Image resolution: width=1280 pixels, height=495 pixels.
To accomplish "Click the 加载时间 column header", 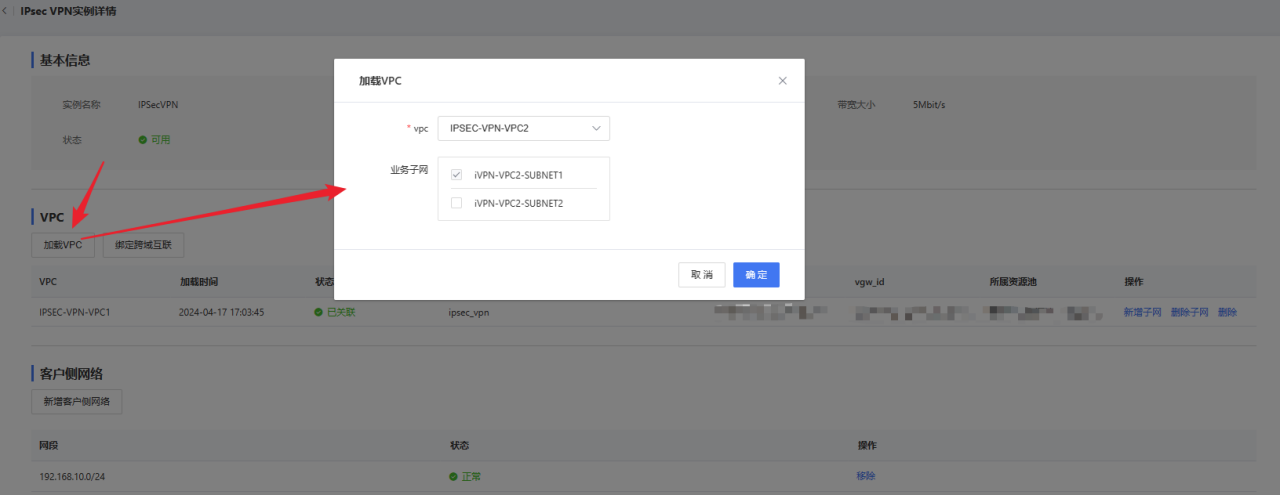I will (198, 282).
